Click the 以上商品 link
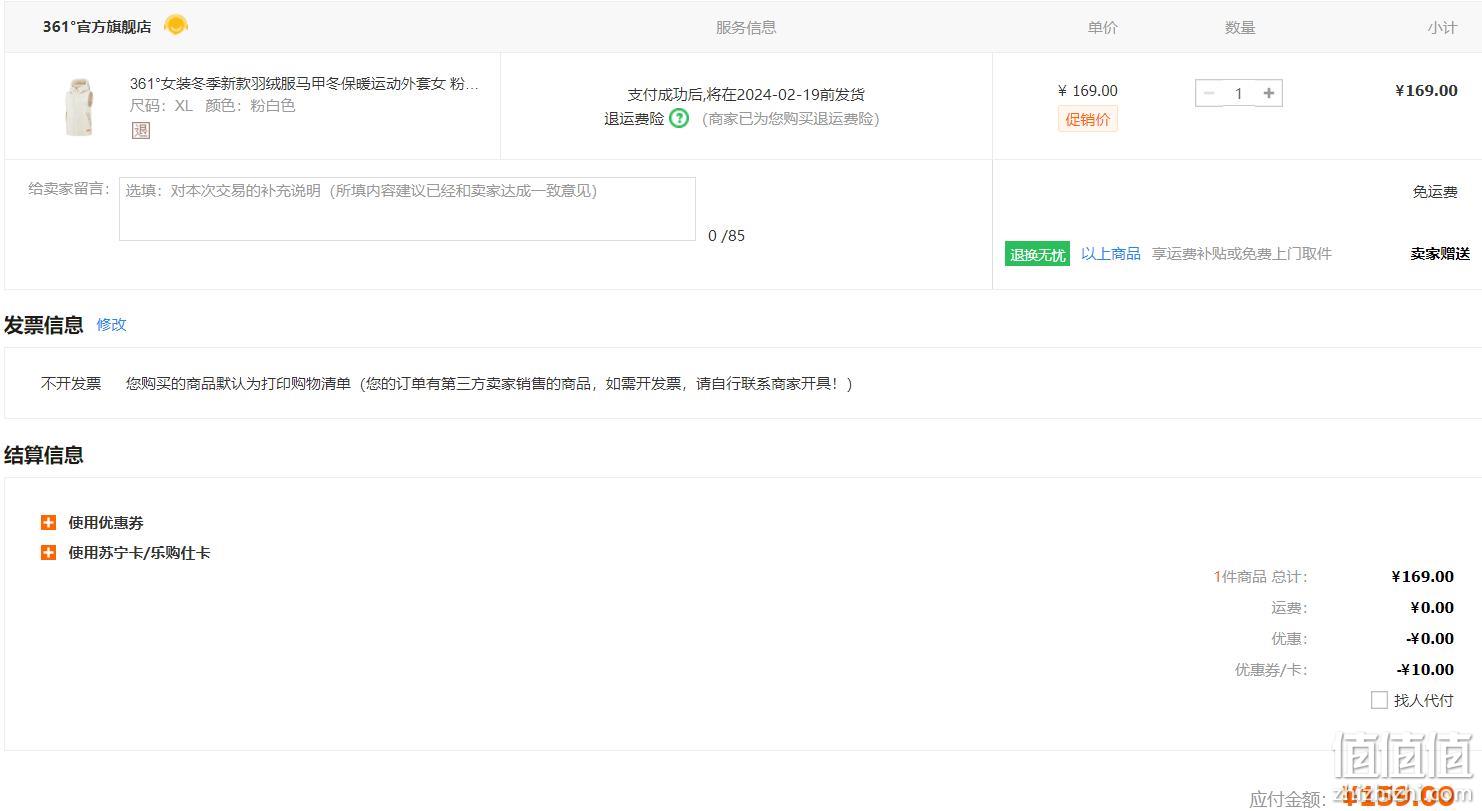Screen dimensions: 1482x811 click(x=1111, y=254)
